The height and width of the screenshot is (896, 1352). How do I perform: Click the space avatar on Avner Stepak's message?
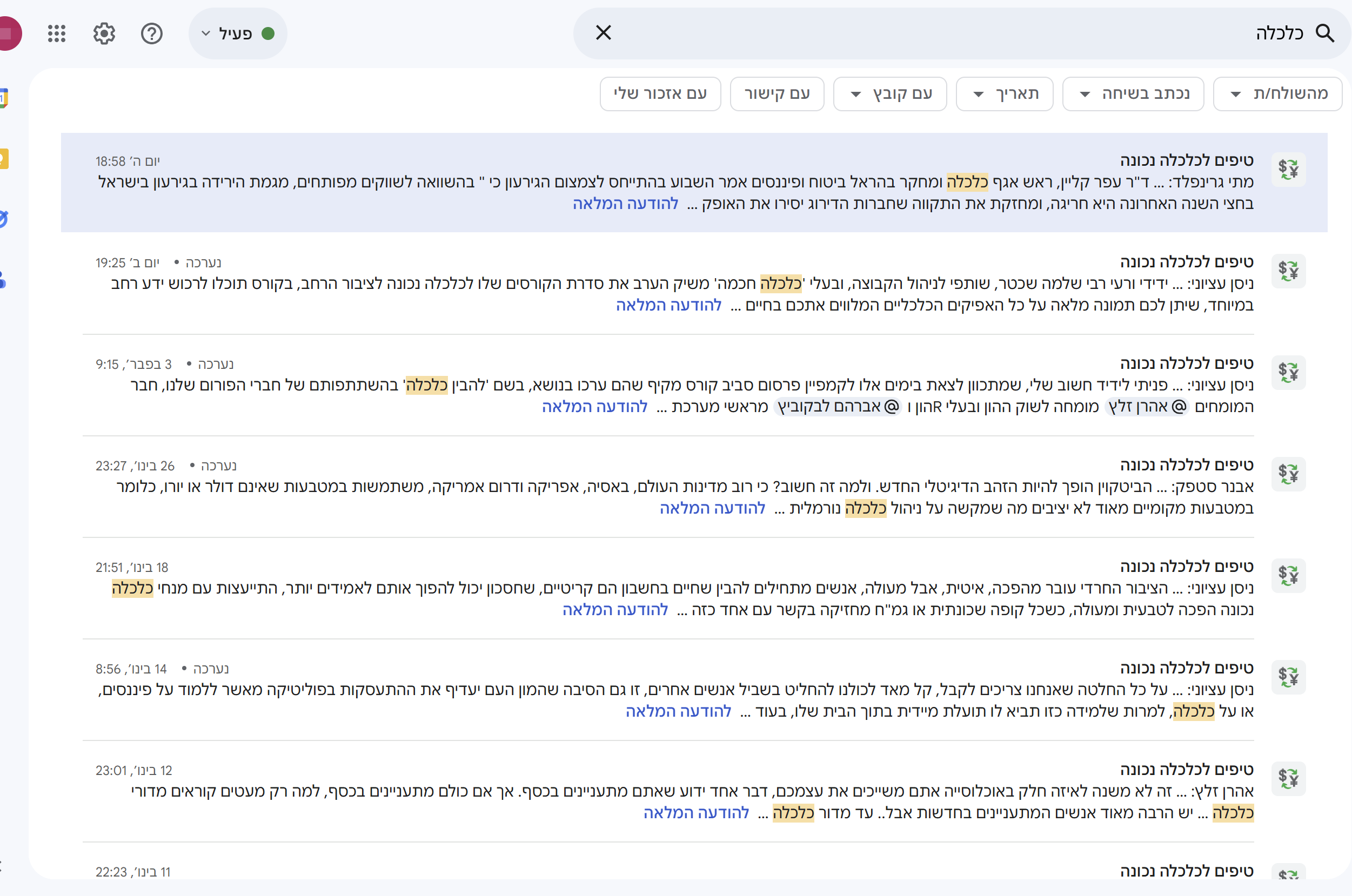[x=1288, y=474]
